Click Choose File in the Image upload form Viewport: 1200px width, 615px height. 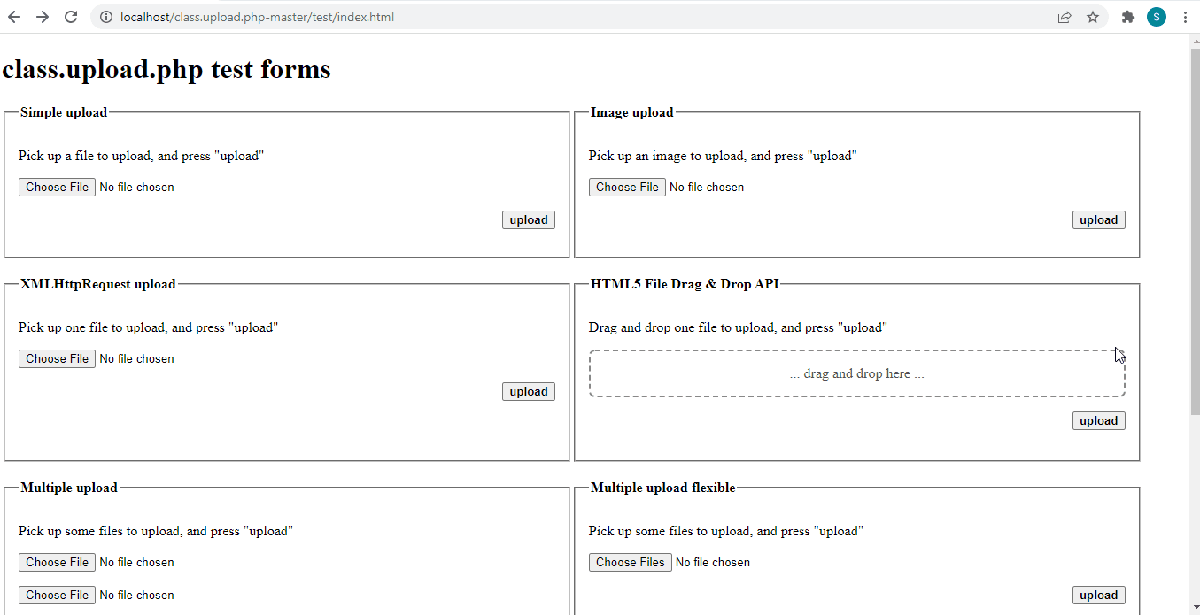626,186
